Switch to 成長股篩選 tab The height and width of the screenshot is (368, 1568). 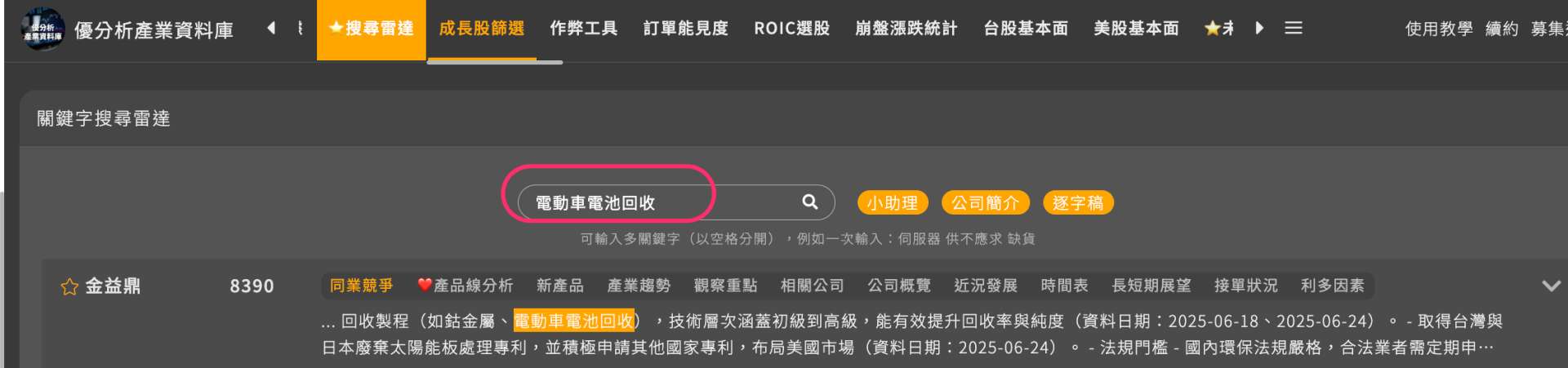[482, 29]
